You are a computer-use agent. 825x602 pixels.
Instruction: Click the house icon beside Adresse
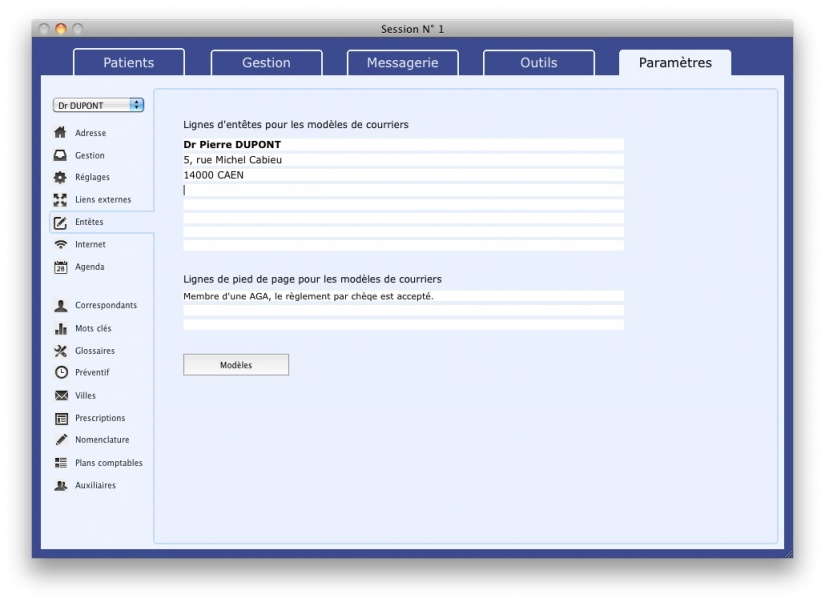click(x=61, y=133)
